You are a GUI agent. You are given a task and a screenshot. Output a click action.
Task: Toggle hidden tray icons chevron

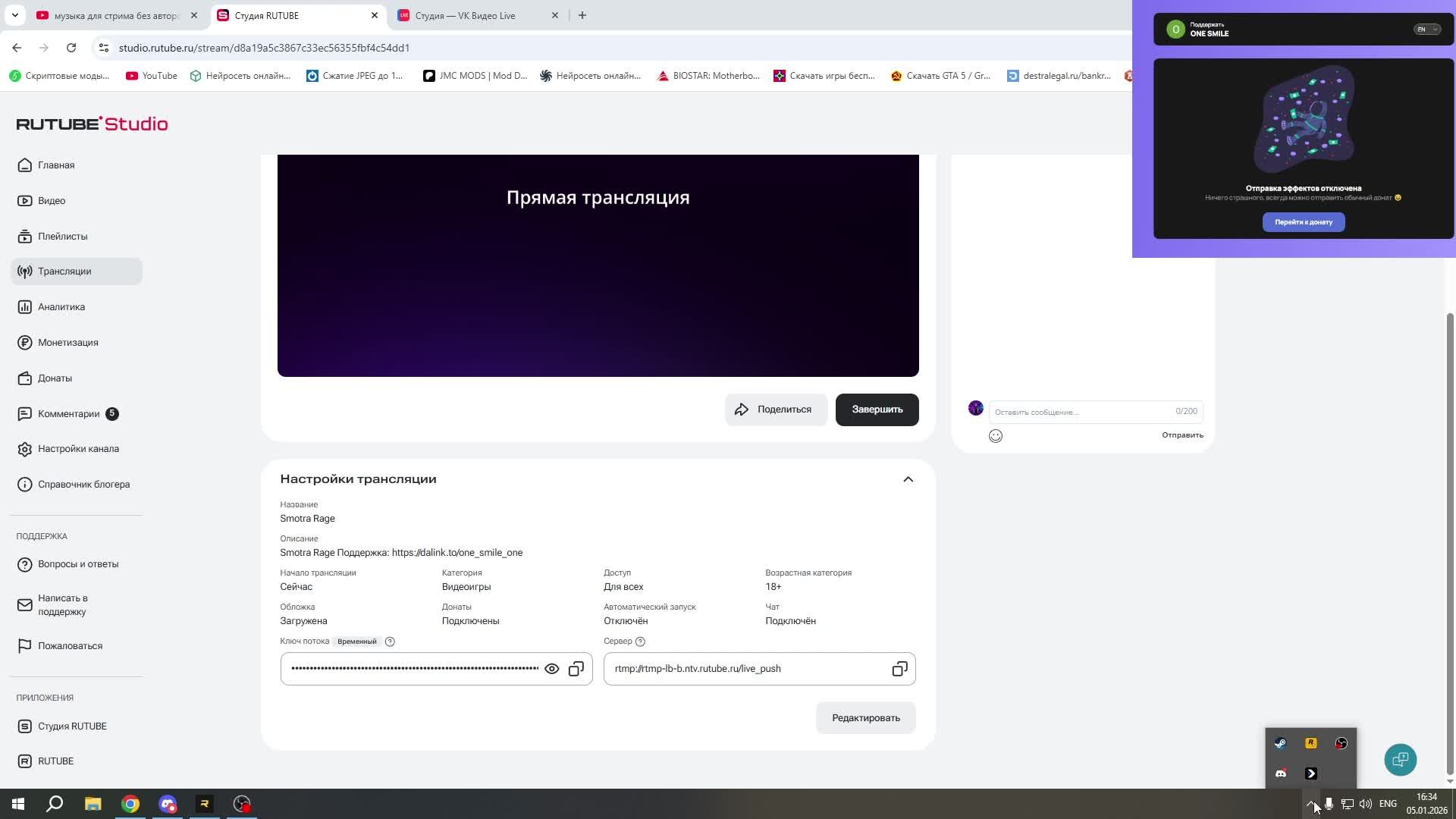coord(1310,804)
